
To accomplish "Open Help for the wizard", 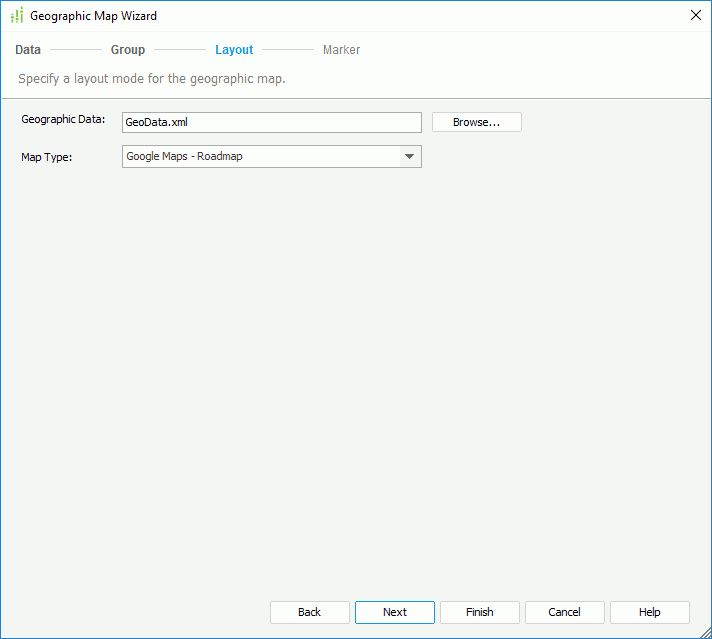I will click(x=649, y=612).
